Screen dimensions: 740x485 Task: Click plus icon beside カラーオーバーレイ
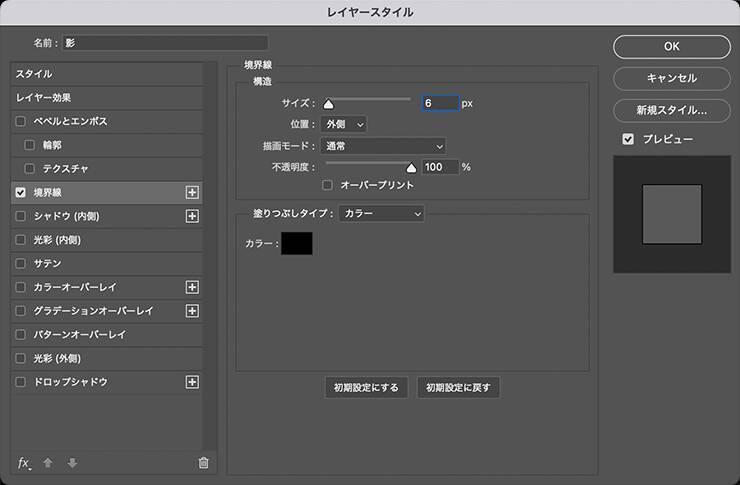click(x=193, y=287)
